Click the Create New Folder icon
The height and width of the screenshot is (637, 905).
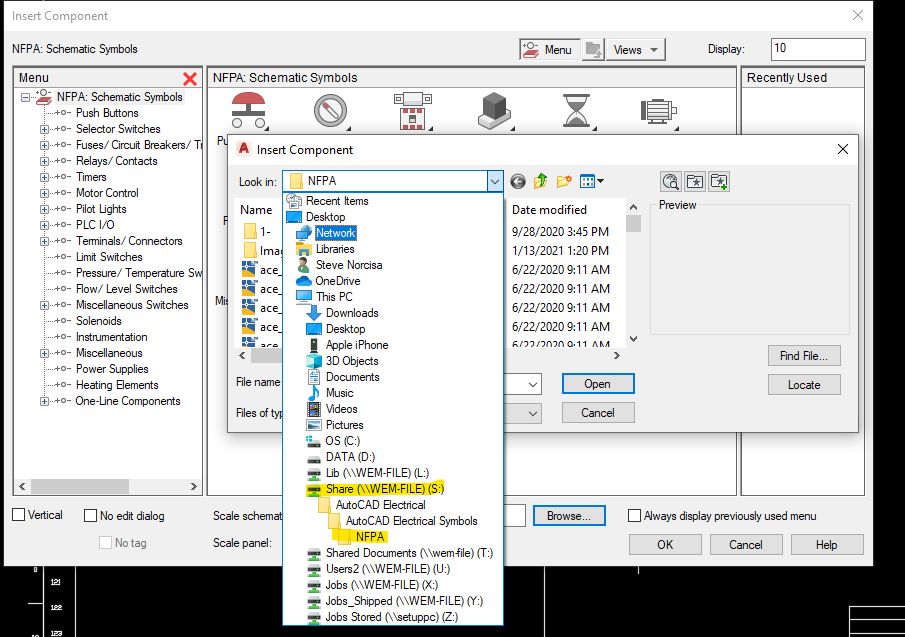565,181
